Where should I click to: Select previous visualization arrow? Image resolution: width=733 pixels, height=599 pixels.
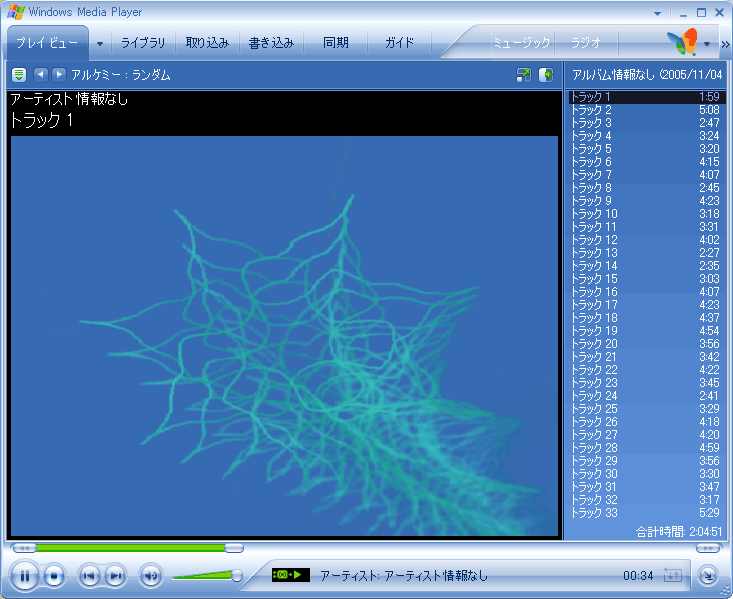41,74
